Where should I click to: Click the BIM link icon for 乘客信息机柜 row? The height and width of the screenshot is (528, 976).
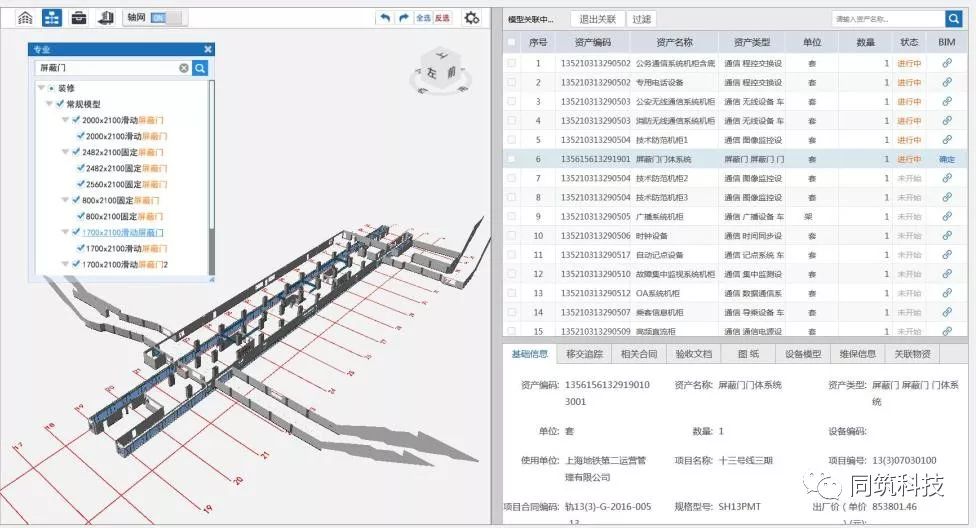pos(947,312)
